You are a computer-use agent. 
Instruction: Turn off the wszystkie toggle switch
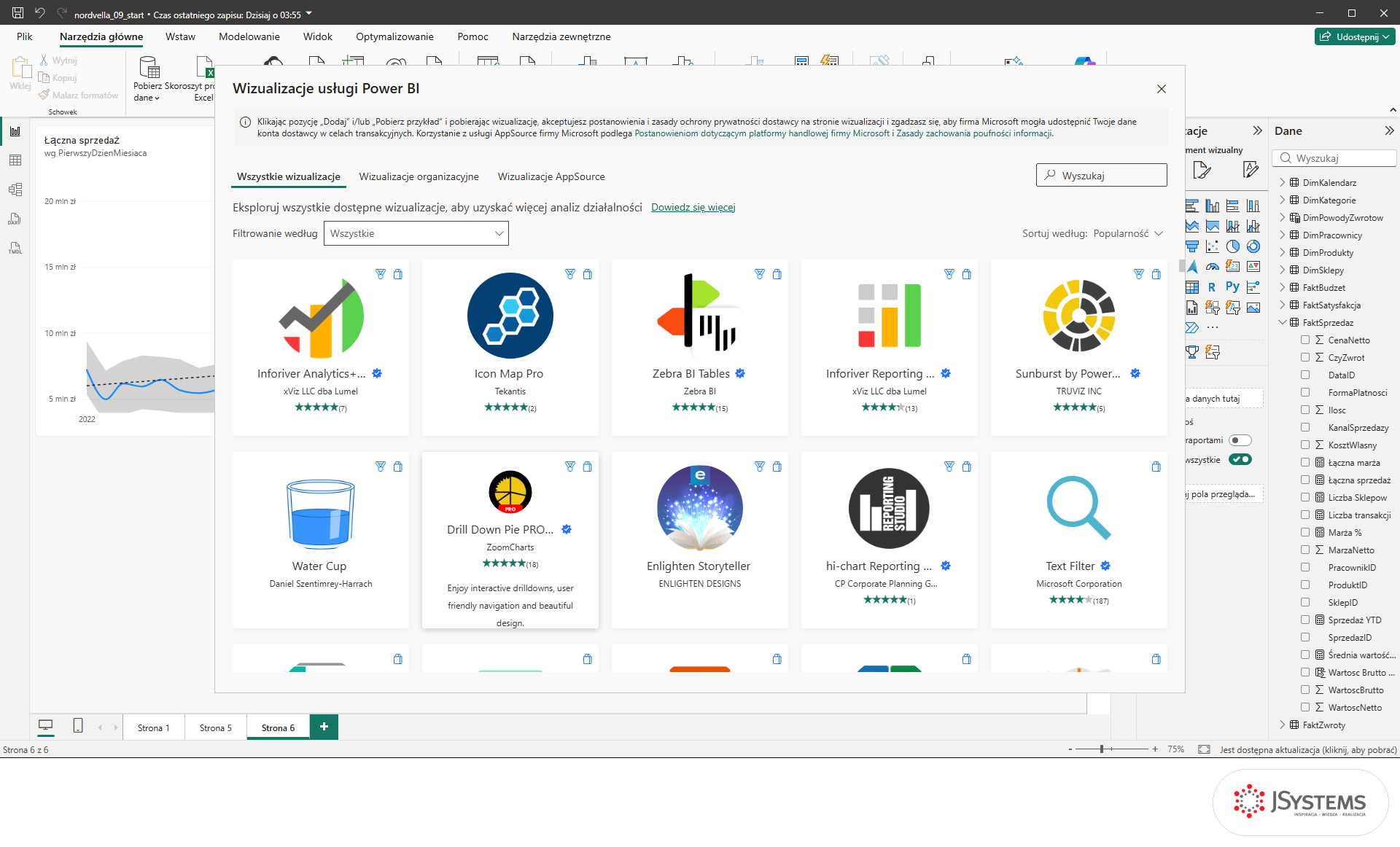coord(1240,459)
